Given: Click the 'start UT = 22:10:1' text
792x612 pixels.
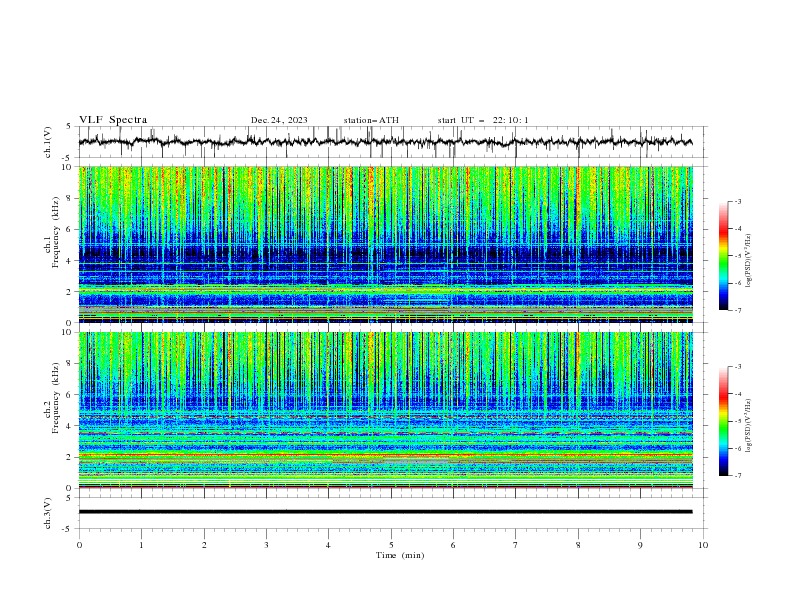Looking at the screenshot, I should (483, 120).
